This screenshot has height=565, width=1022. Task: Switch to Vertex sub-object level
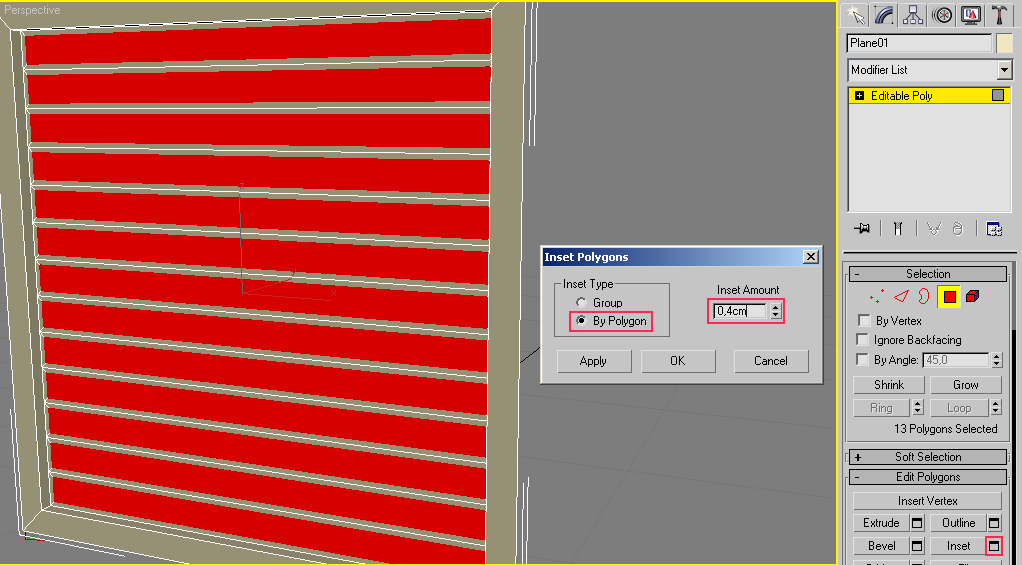click(x=877, y=297)
